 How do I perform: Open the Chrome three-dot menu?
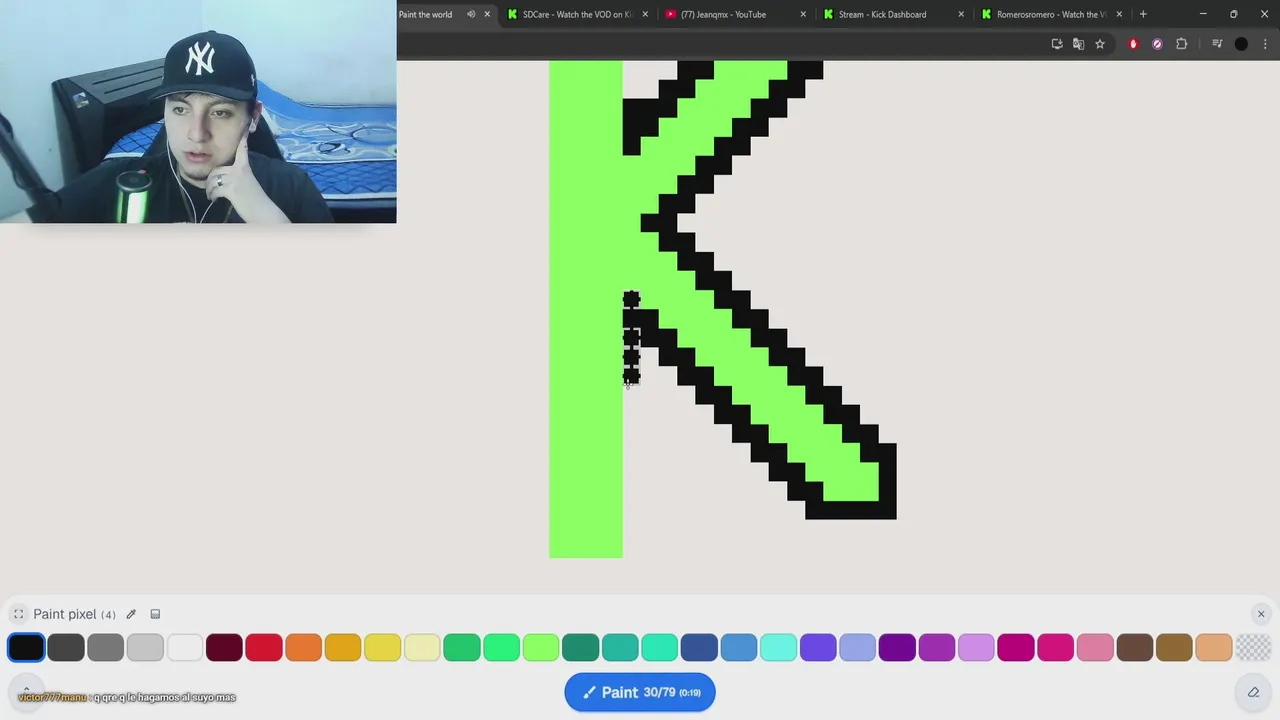(x=1264, y=44)
